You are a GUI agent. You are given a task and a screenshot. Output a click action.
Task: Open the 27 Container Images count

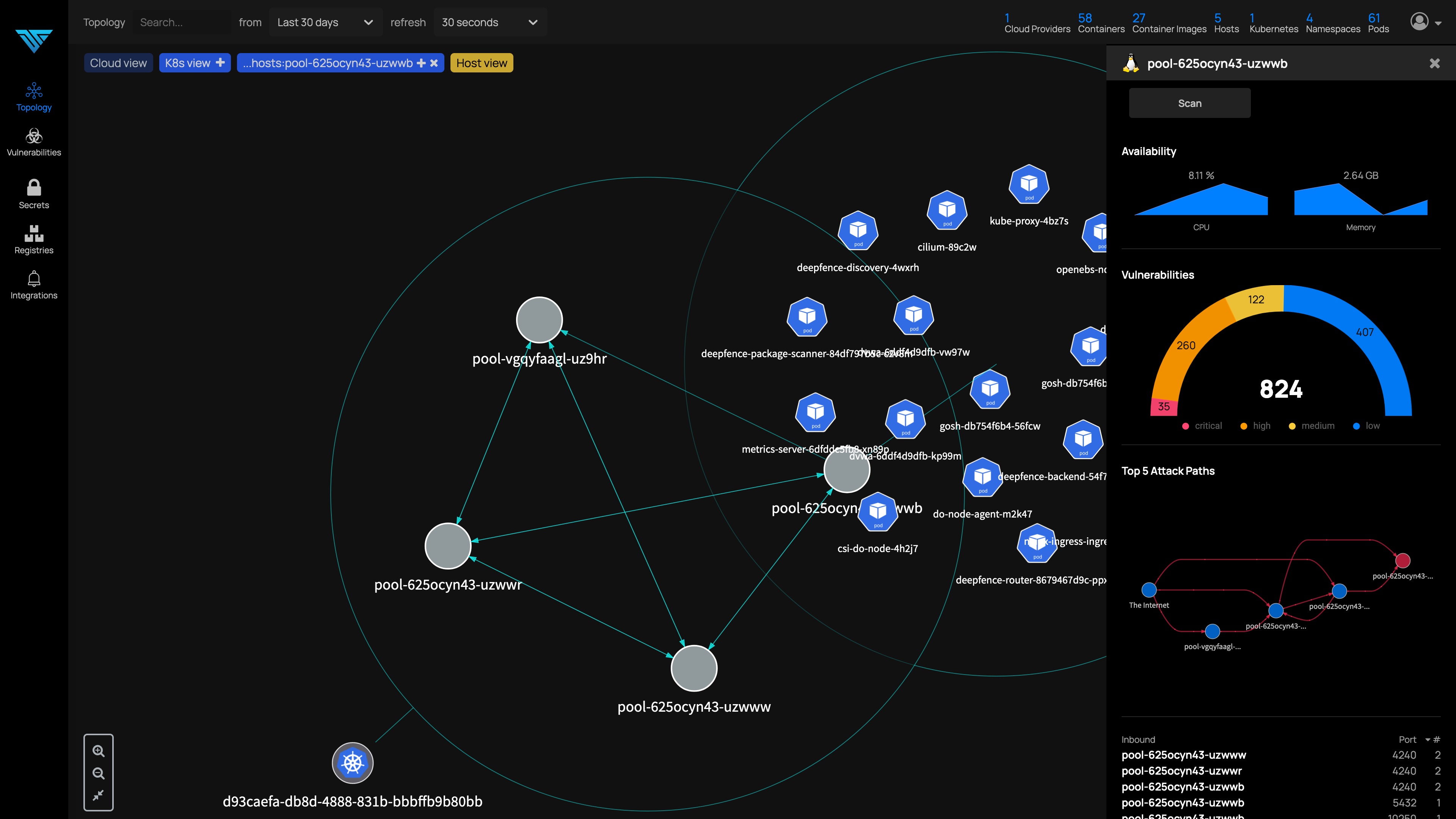click(1169, 23)
